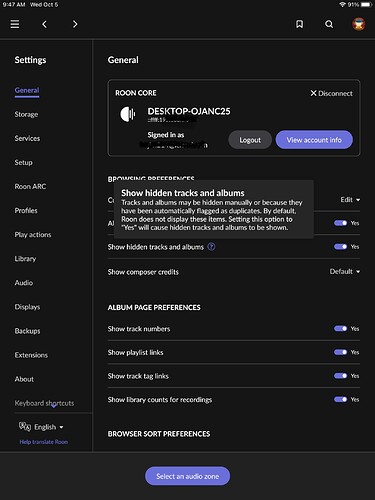Image resolution: width=375 pixels, height=500 pixels.
Task: Toggle Show track tag links switch
Action: (340, 376)
